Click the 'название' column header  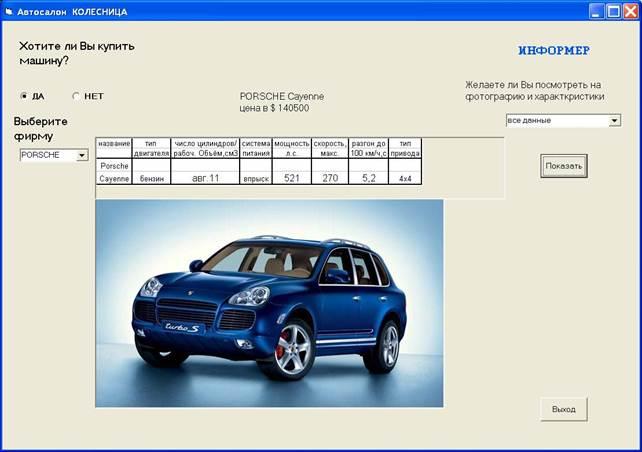[x=114, y=144]
